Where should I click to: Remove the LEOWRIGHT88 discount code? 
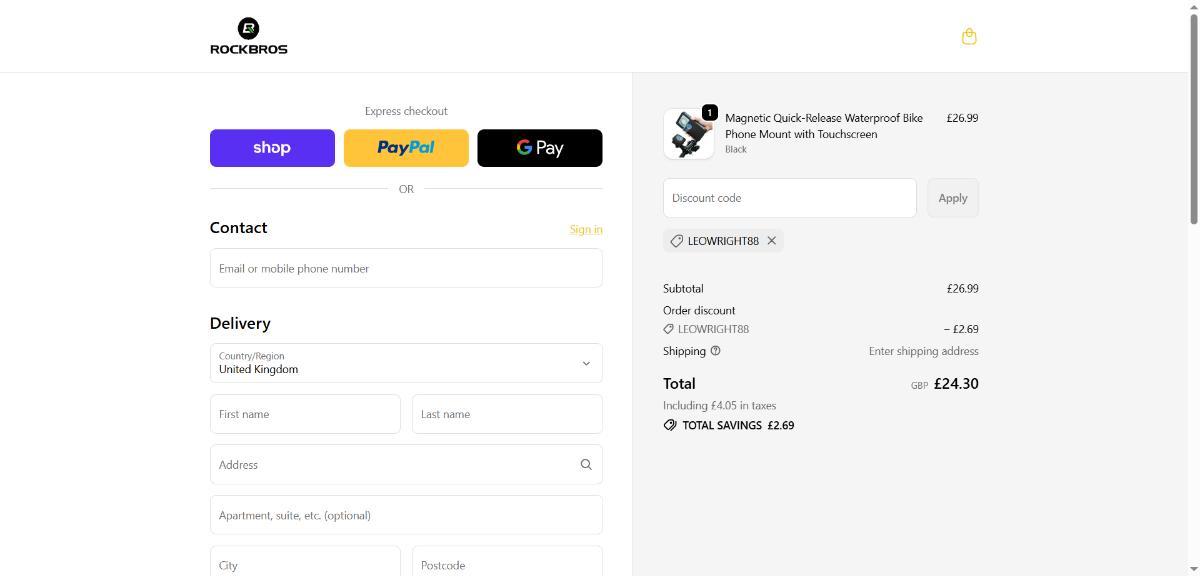click(772, 241)
